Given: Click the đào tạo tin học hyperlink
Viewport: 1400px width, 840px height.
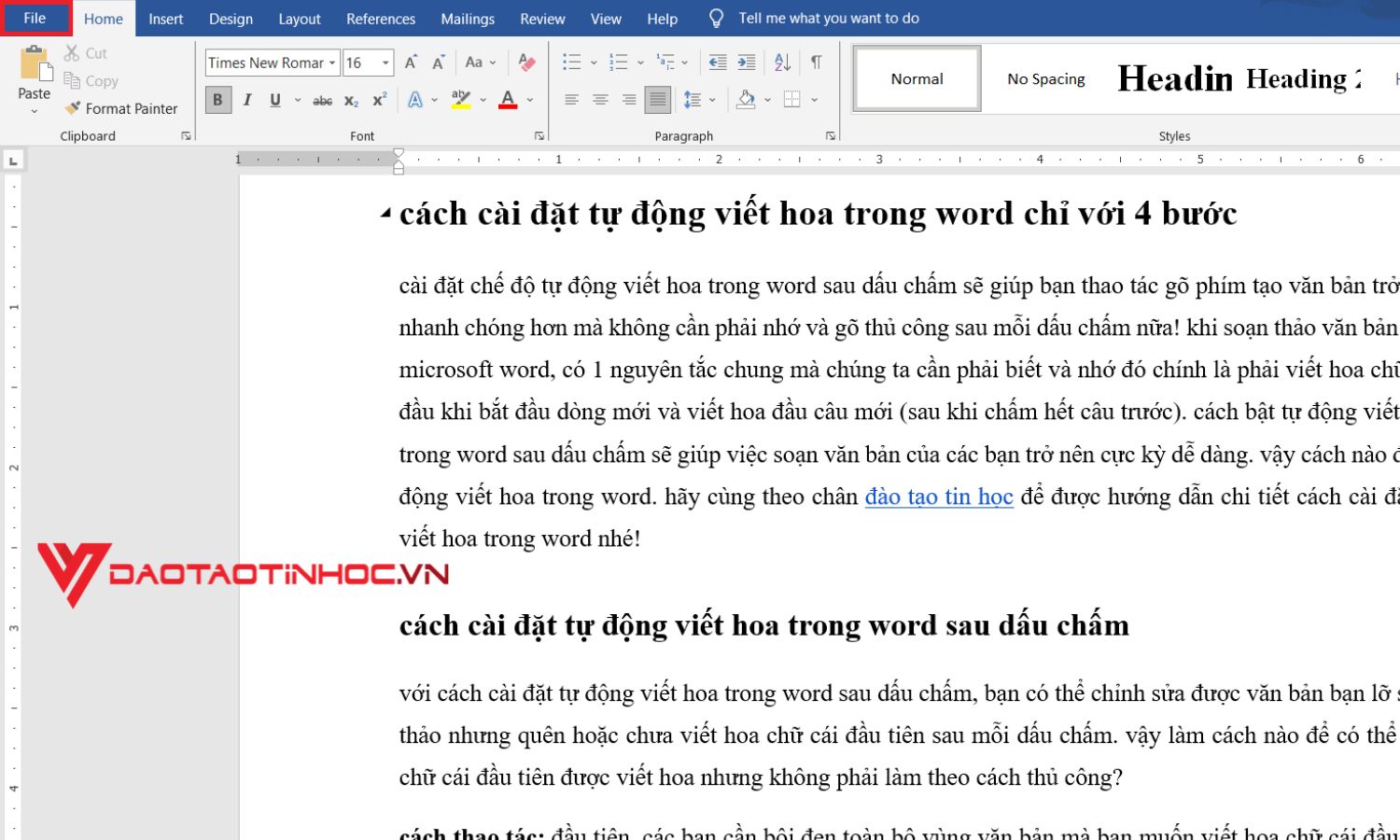Looking at the screenshot, I should 938,497.
